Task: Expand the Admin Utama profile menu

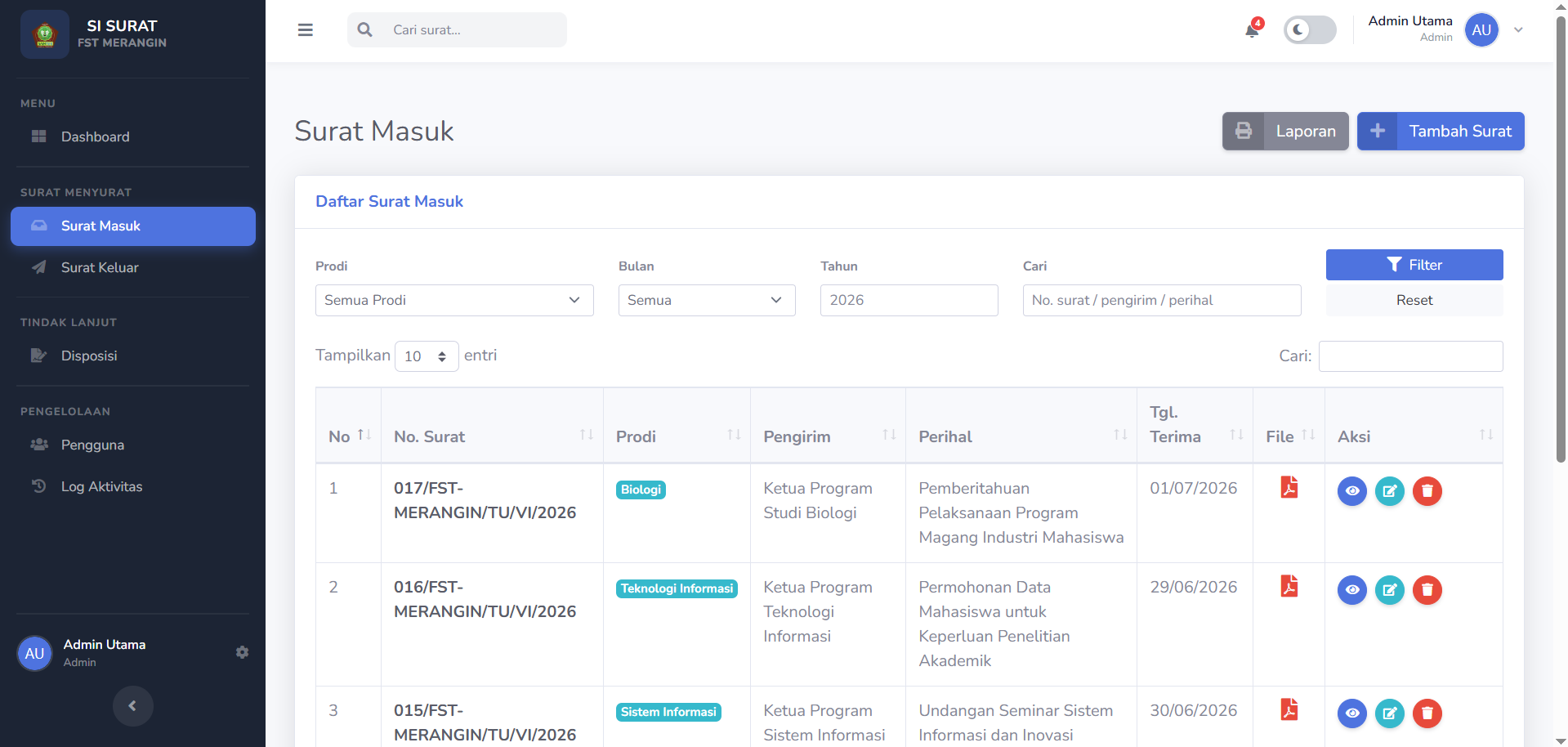Action: 1518,30
